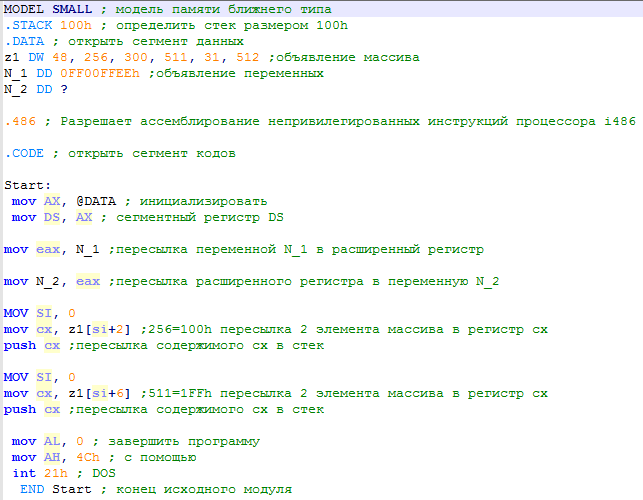Click the '4Ch' value

(88, 457)
